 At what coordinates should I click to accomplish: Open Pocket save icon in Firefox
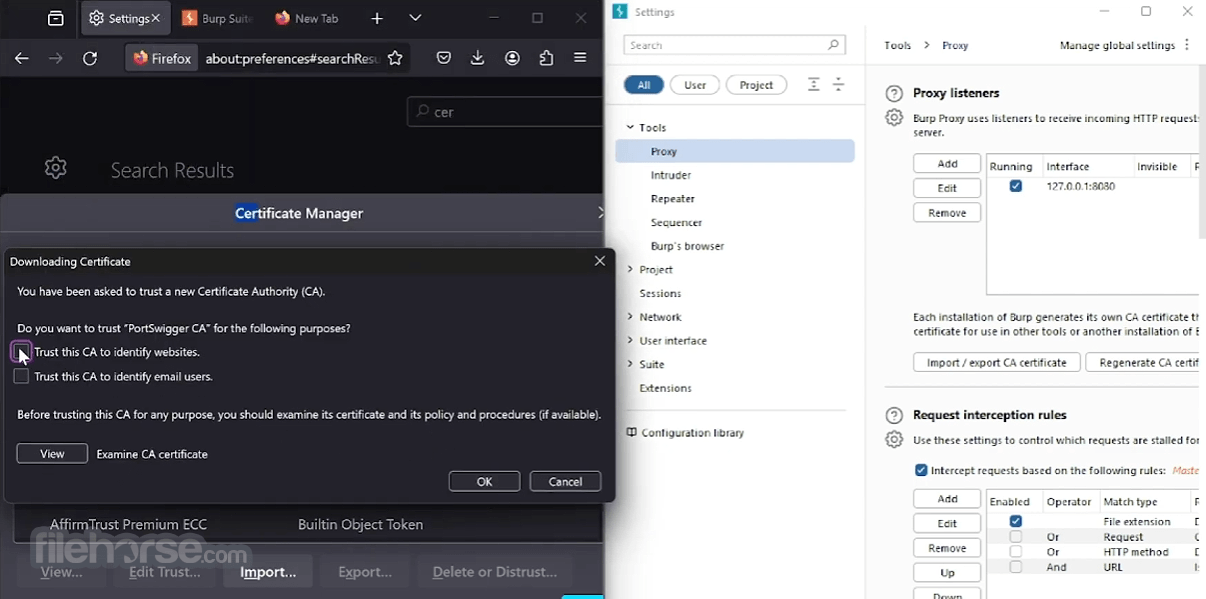pos(443,59)
